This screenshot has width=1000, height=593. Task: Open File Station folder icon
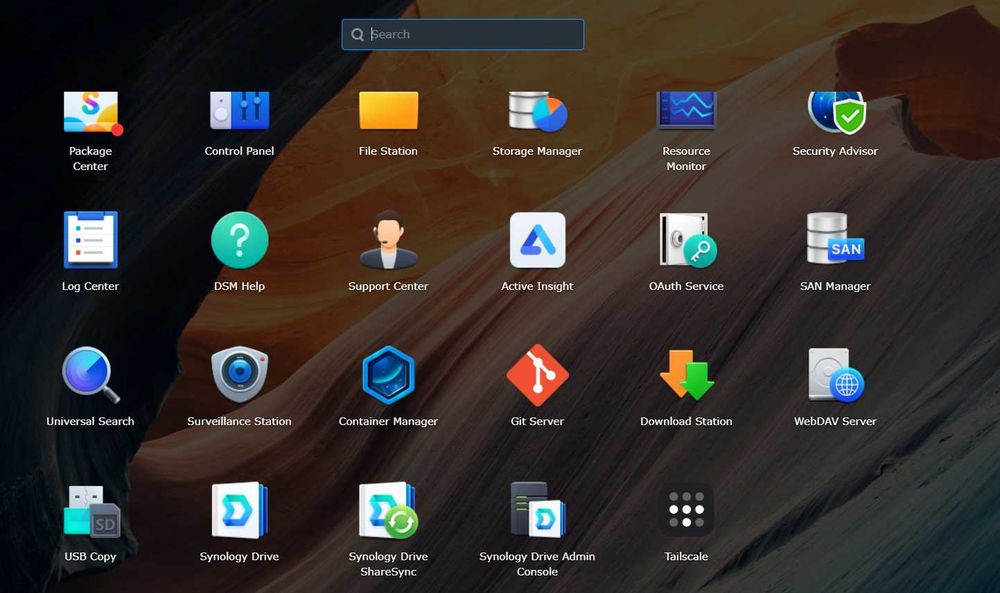click(x=388, y=111)
